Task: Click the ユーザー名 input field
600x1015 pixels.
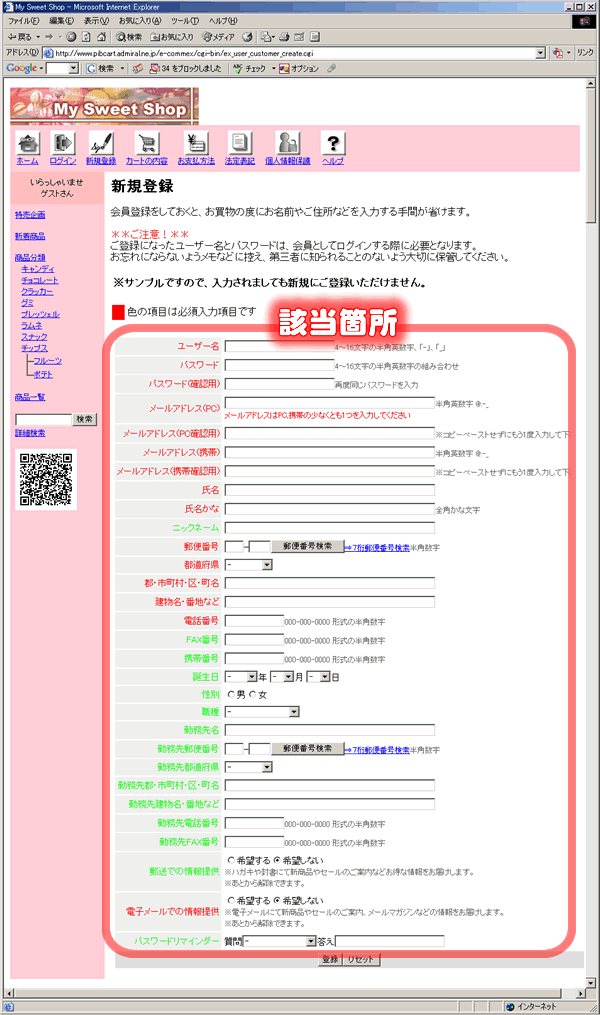Action: [280, 346]
